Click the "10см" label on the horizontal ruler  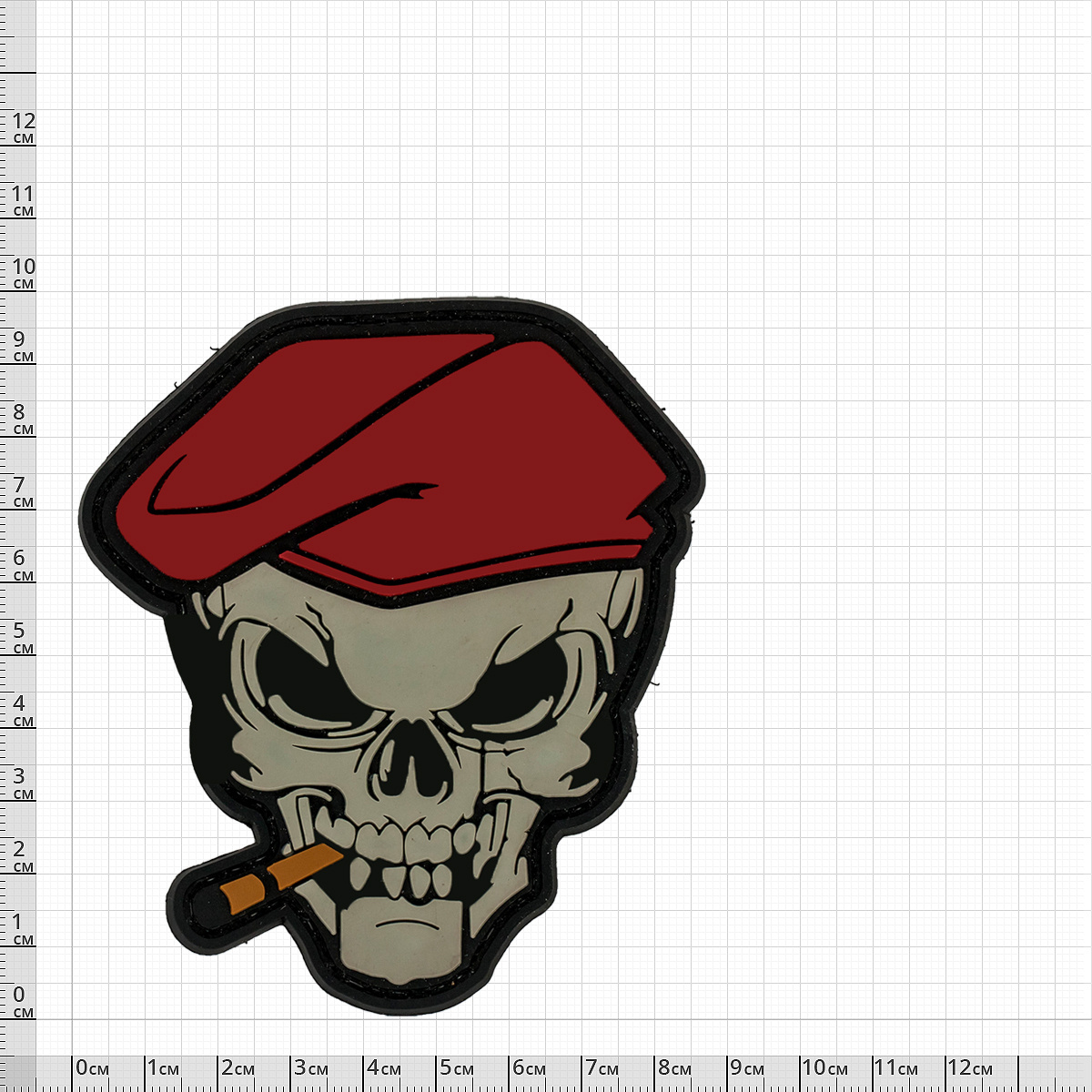(x=826, y=1068)
